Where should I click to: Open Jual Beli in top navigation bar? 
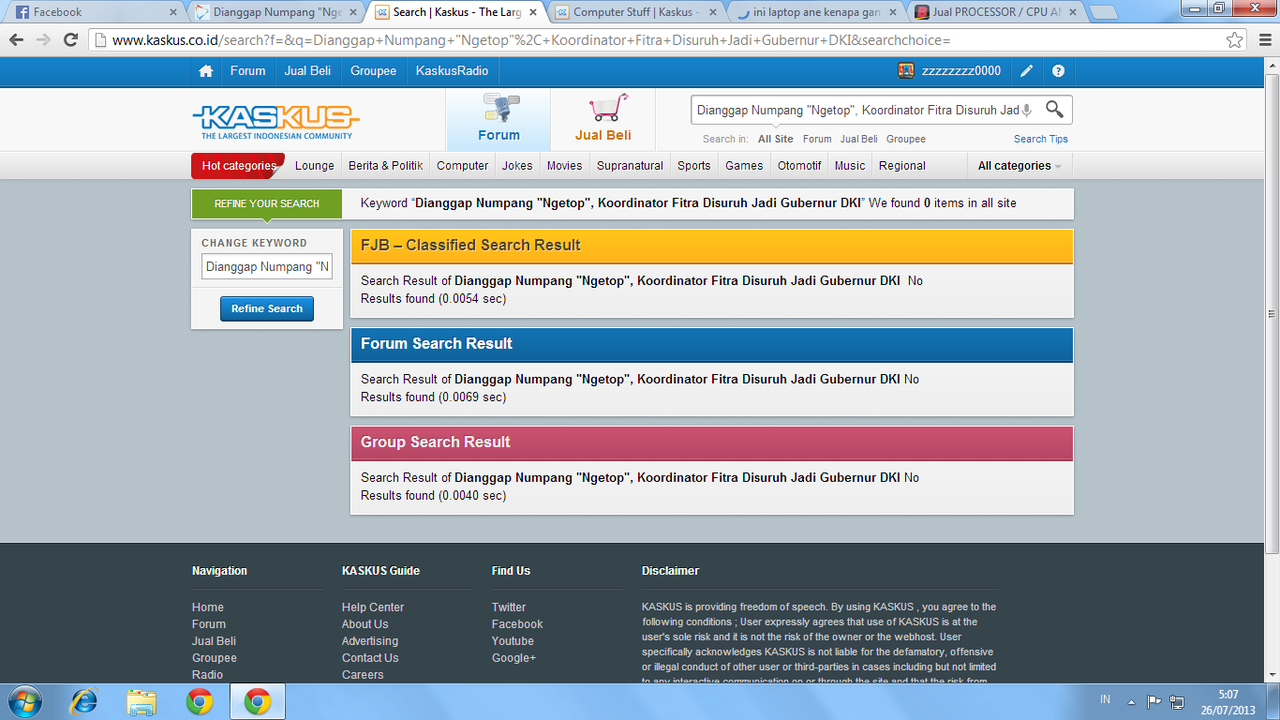[x=309, y=71]
